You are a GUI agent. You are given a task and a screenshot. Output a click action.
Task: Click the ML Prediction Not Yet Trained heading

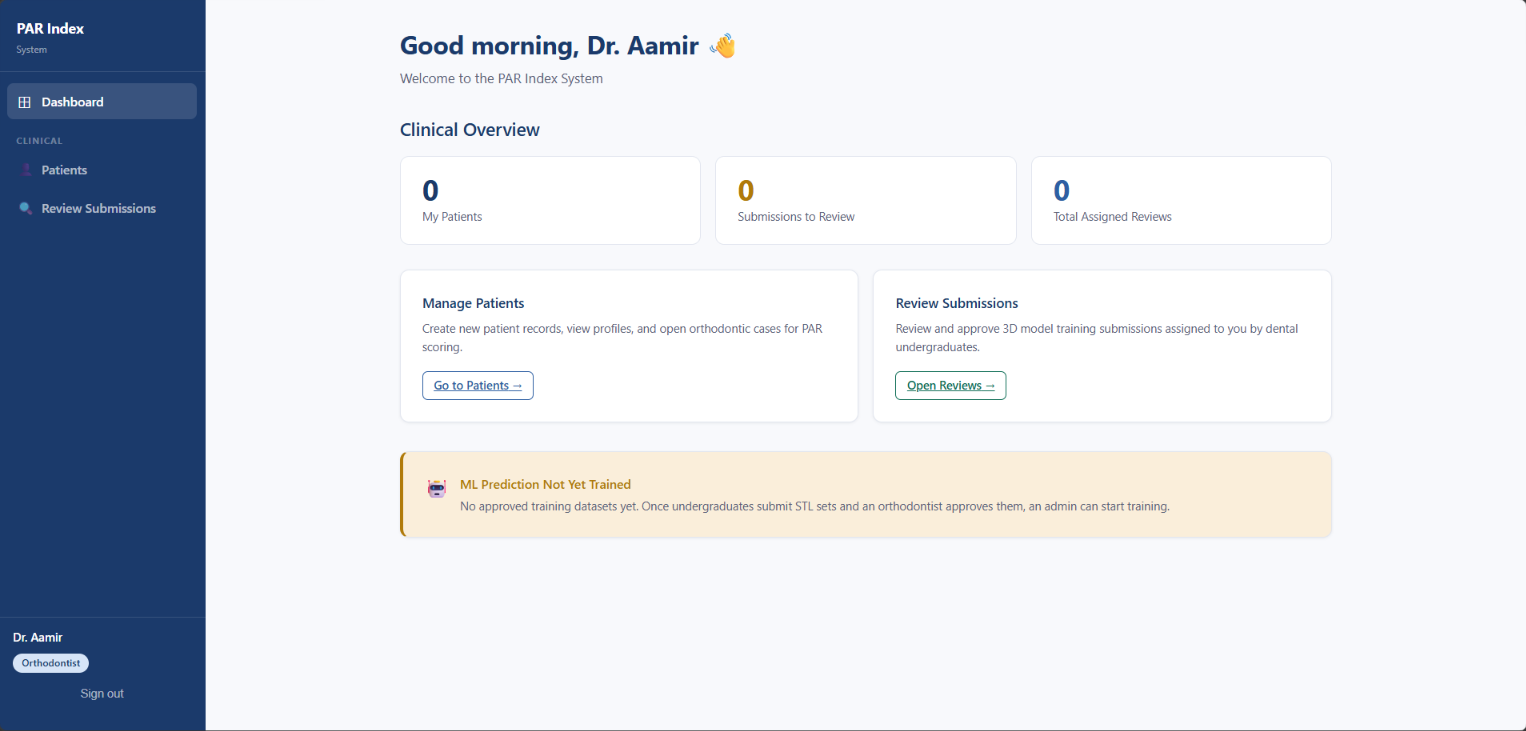click(x=545, y=484)
